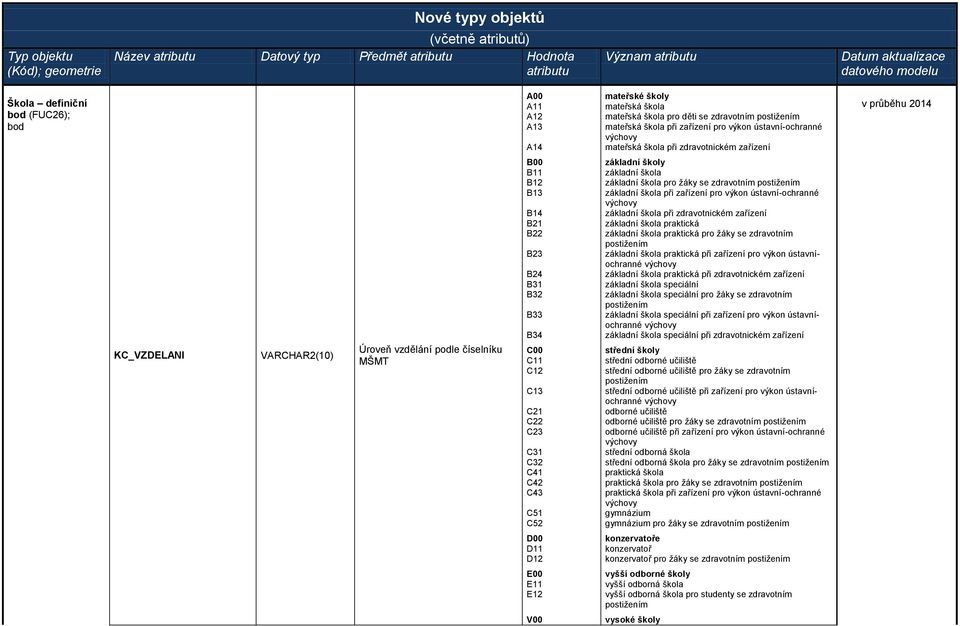Select code value 'V00'
Viewport: 960px width, 626px height.
click(534, 620)
